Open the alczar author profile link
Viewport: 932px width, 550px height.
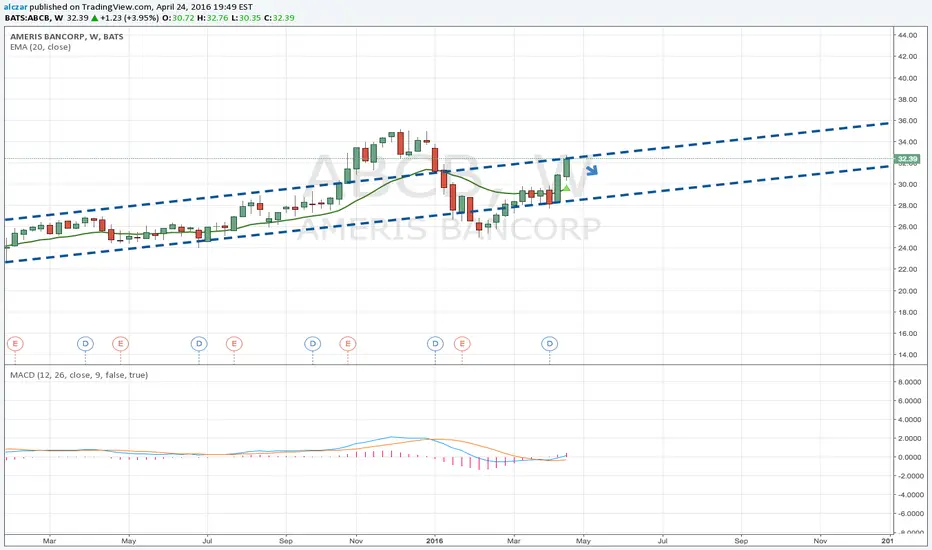(x=16, y=7)
